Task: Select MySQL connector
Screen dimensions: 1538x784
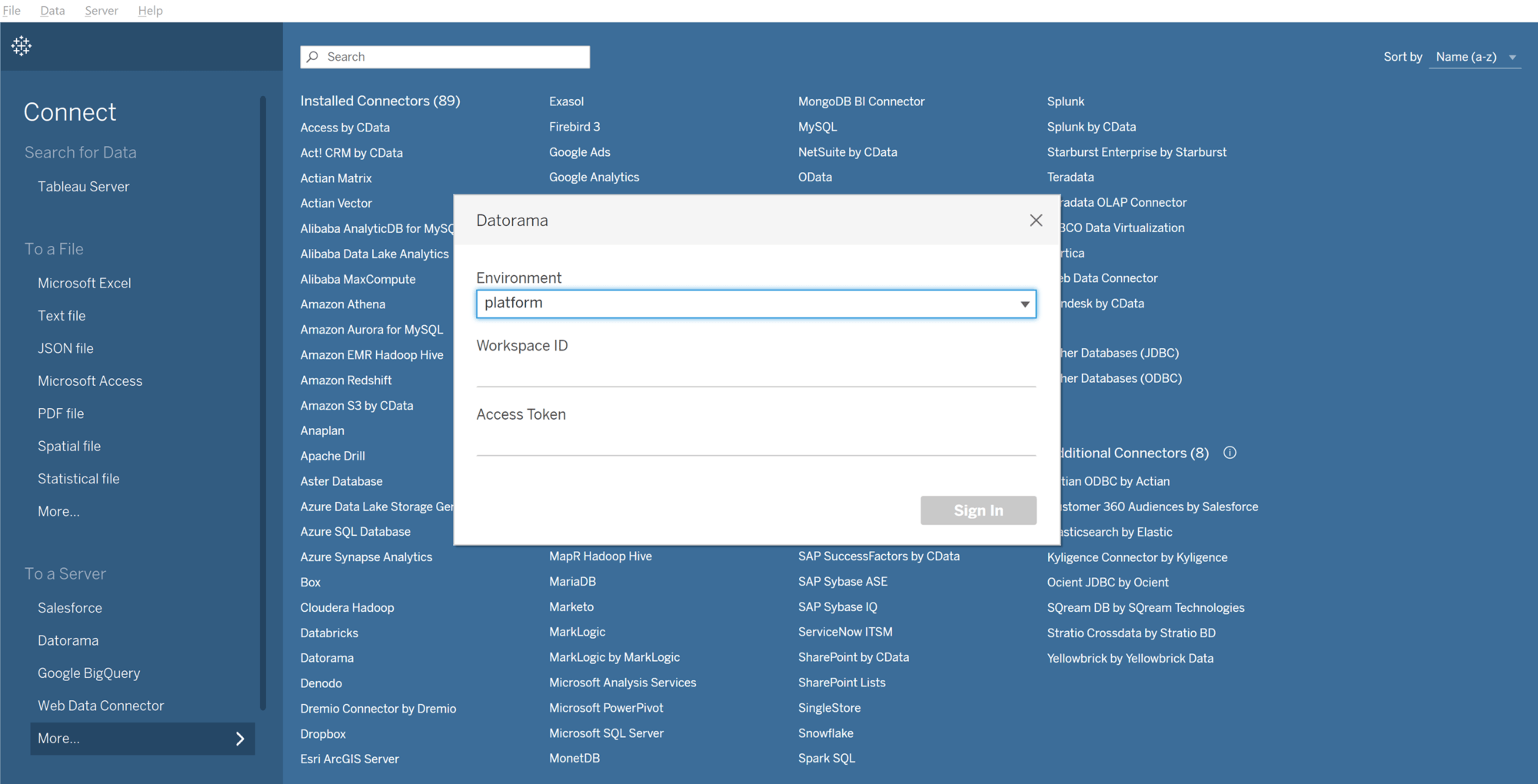Action: 817,127
